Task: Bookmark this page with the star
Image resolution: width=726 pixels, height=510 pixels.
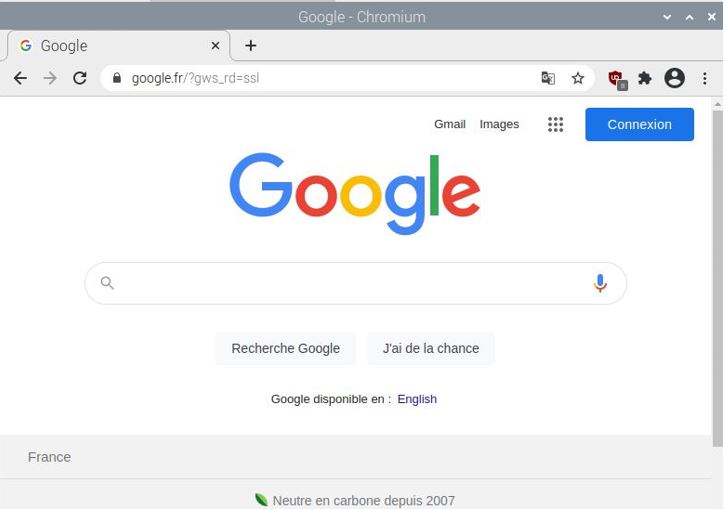Action: (578, 78)
